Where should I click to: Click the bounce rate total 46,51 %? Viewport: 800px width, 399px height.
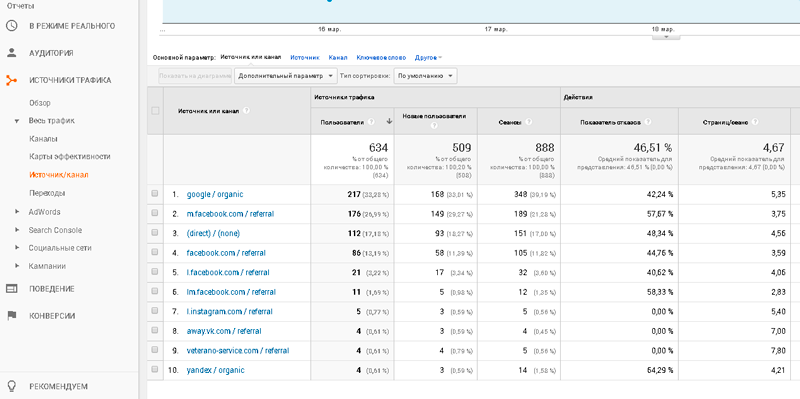(653, 148)
